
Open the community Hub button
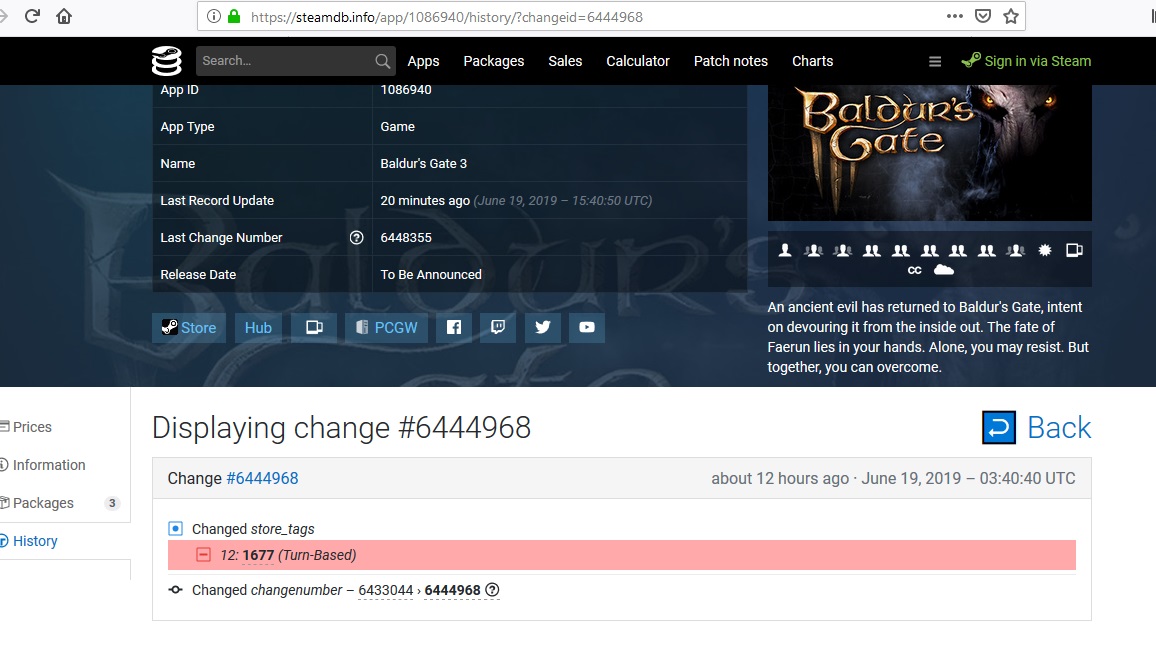258,327
